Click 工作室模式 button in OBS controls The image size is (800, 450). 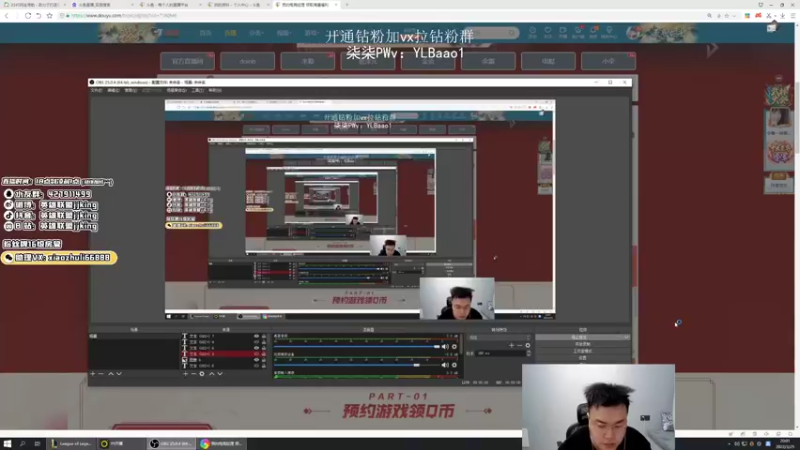coord(582,351)
